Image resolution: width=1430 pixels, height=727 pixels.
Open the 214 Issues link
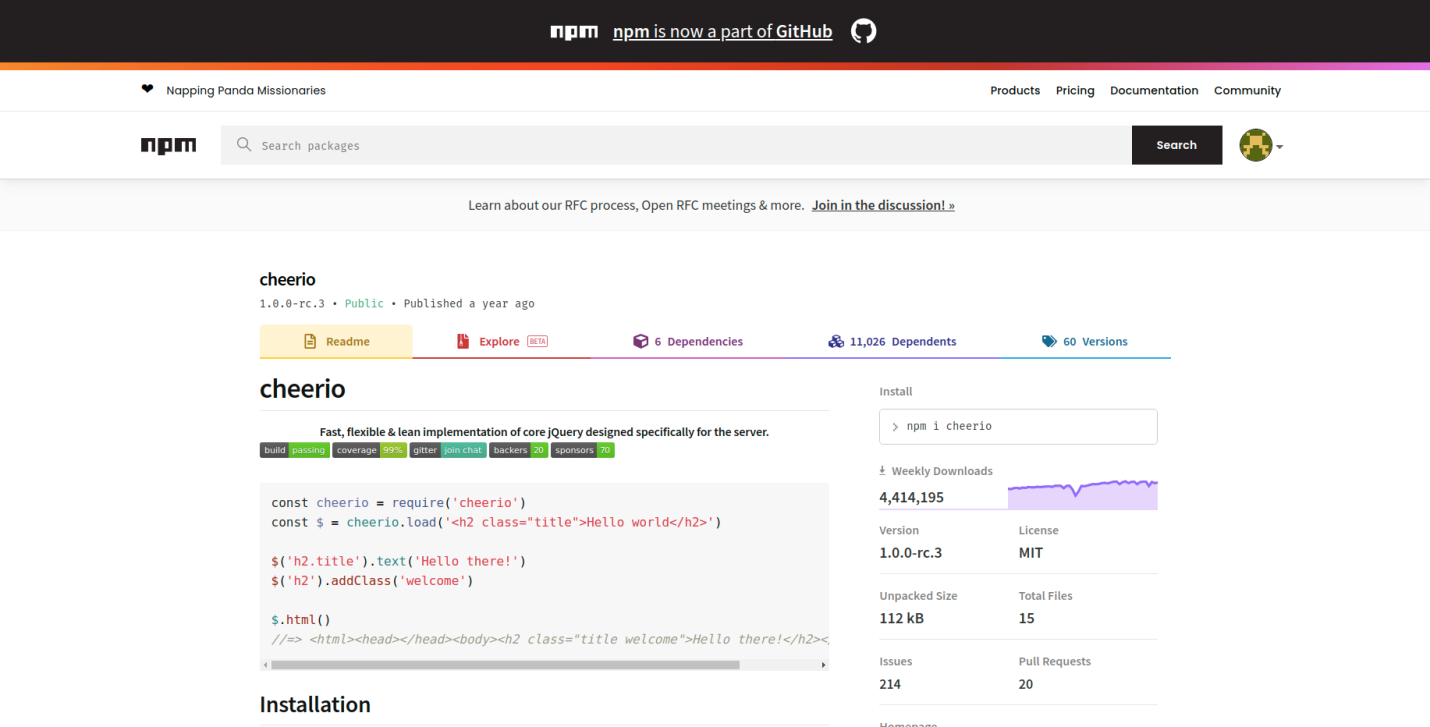click(890, 685)
